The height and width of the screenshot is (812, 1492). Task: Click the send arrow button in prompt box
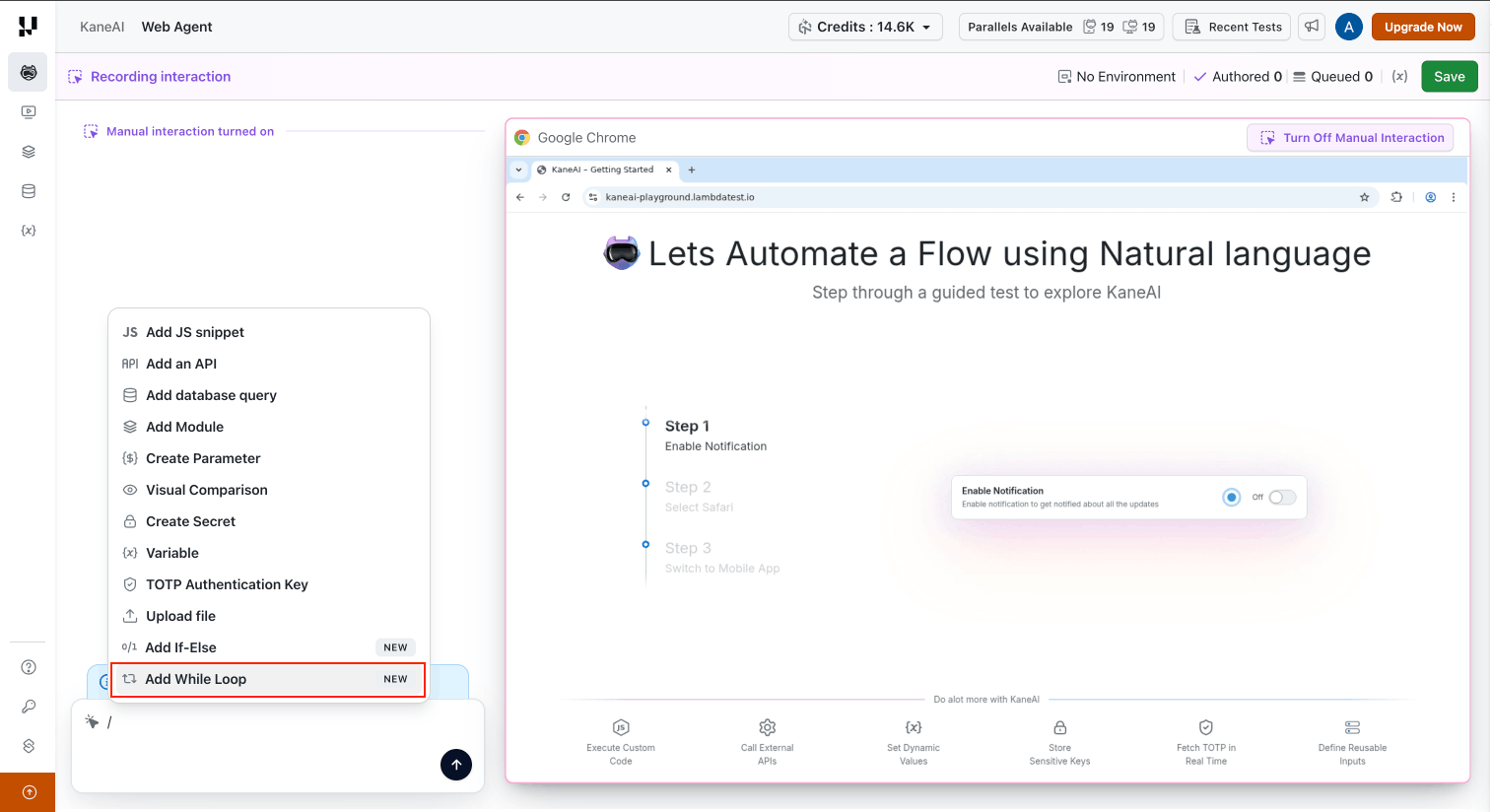pos(455,765)
